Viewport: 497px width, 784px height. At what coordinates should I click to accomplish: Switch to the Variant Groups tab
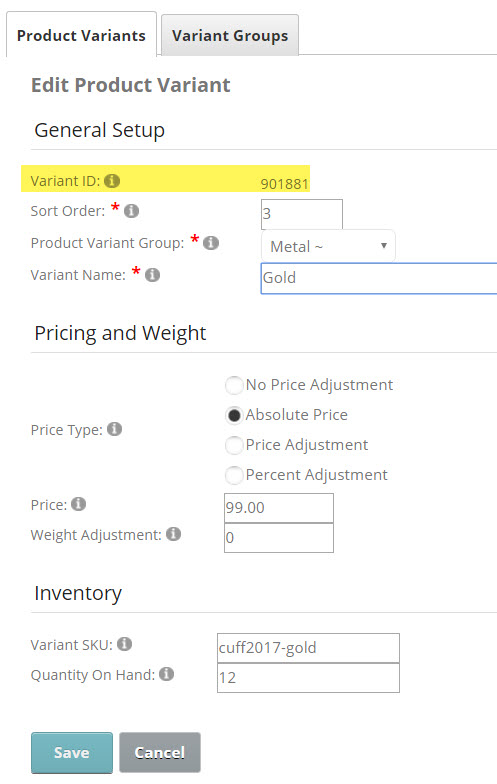(230, 36)
